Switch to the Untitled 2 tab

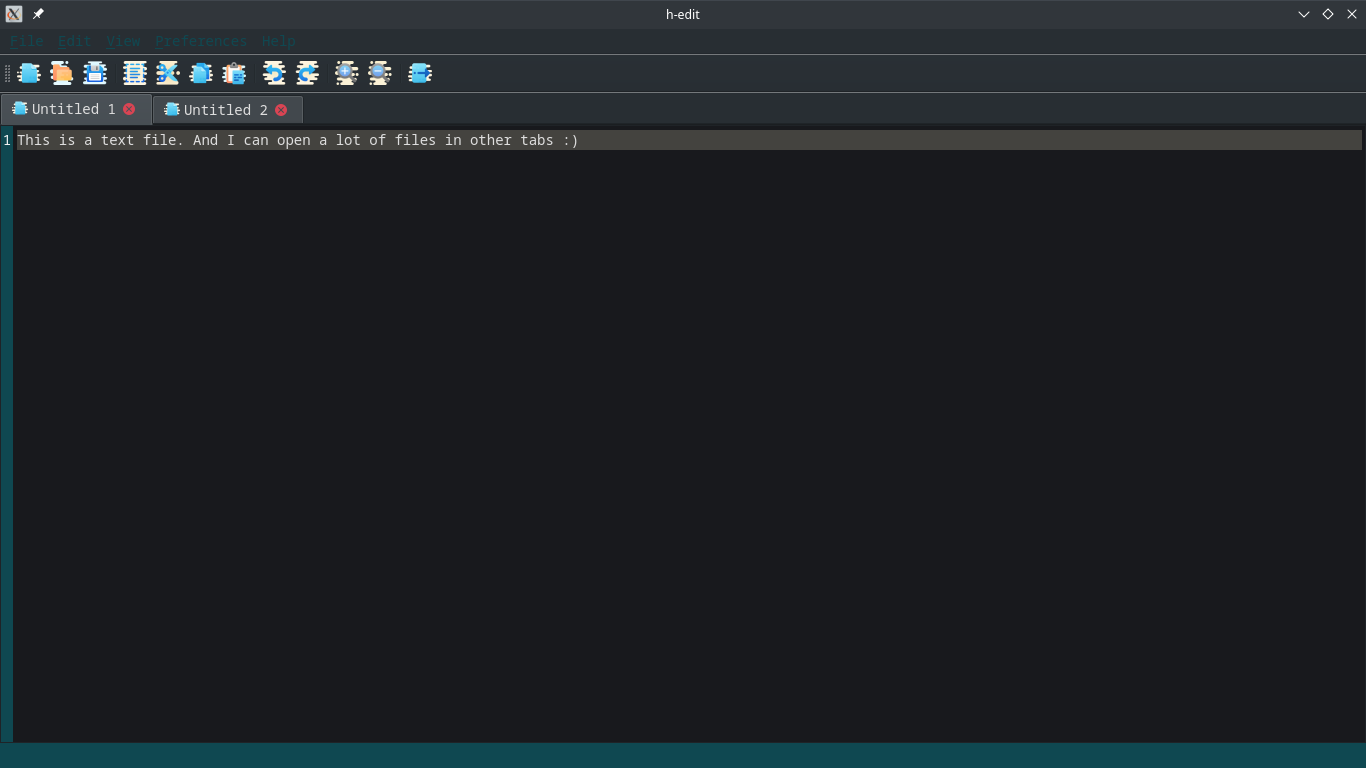(x=226, y=110)
